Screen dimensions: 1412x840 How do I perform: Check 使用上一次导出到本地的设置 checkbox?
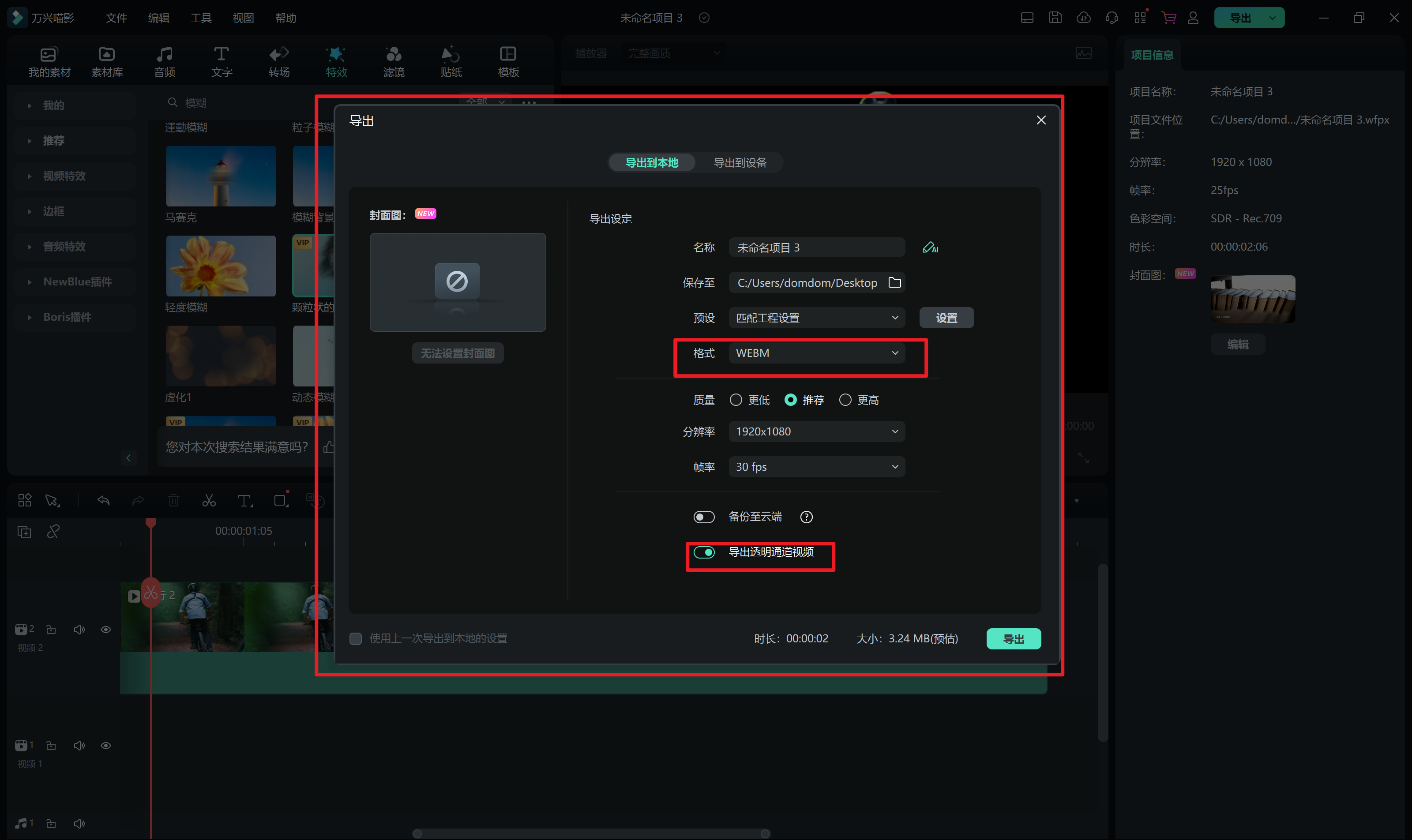356,638
